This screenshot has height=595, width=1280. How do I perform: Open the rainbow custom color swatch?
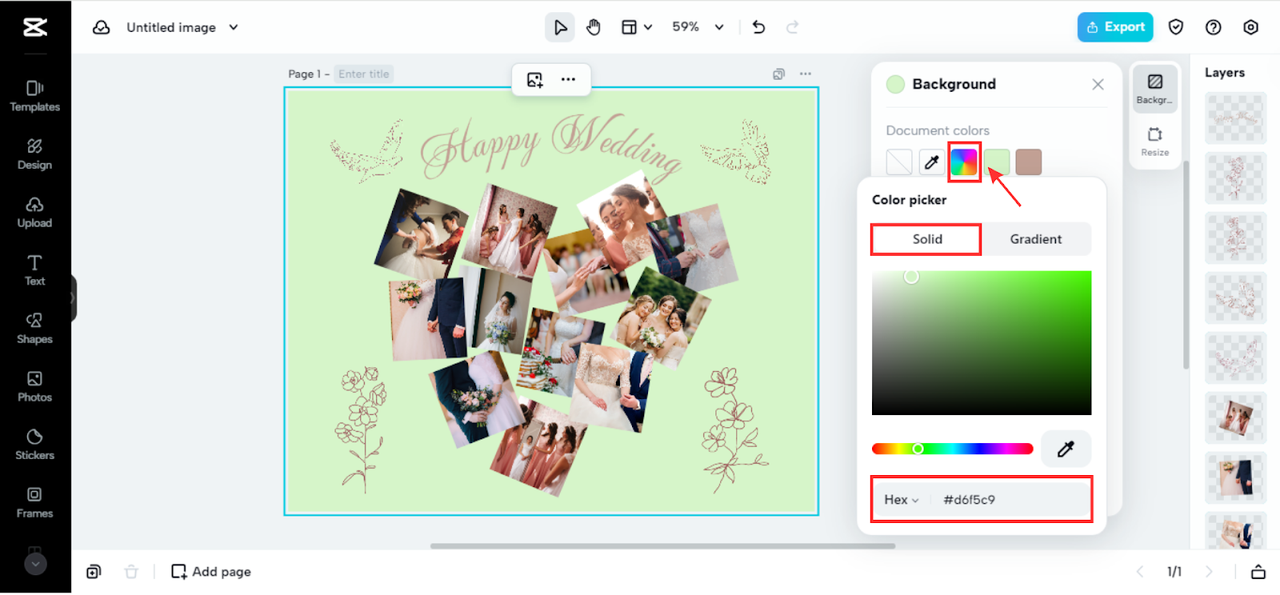click(964, 162)
